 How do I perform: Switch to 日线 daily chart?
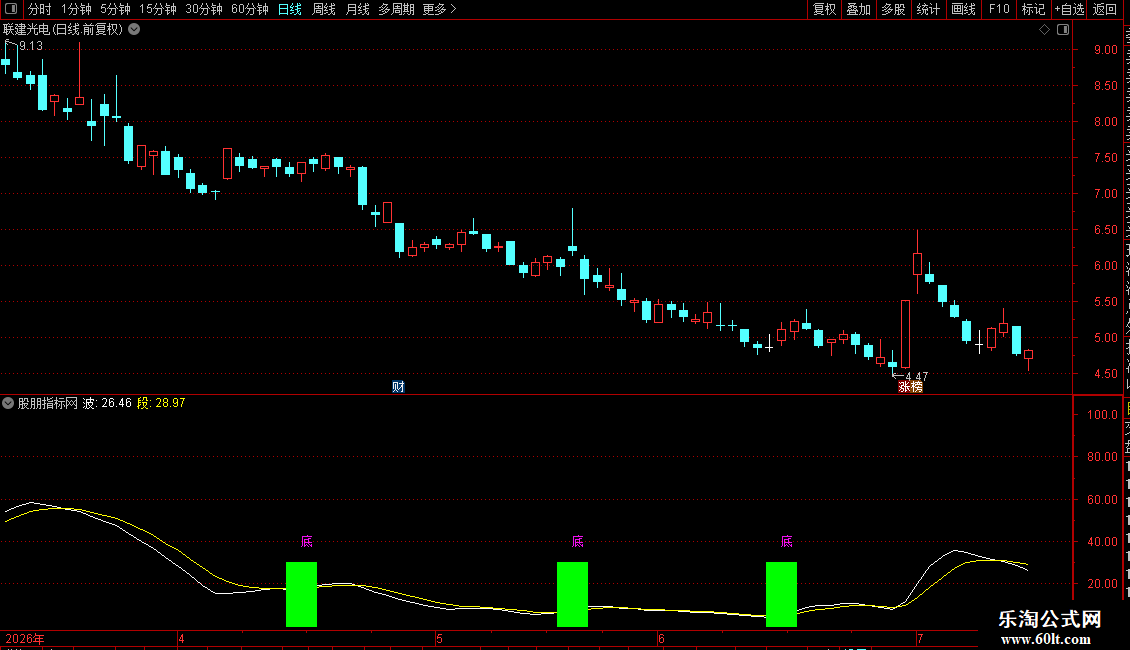290,9
